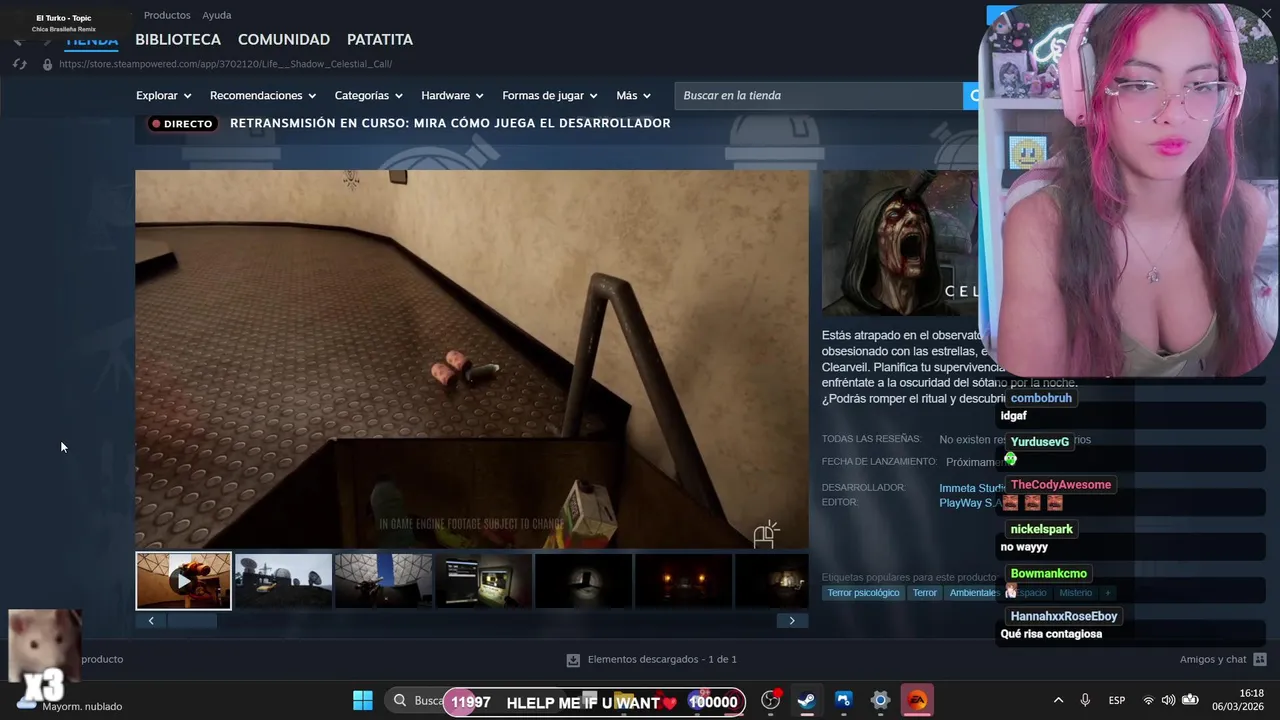Open the DIRECTO live broadcast badge

[183, 124]
